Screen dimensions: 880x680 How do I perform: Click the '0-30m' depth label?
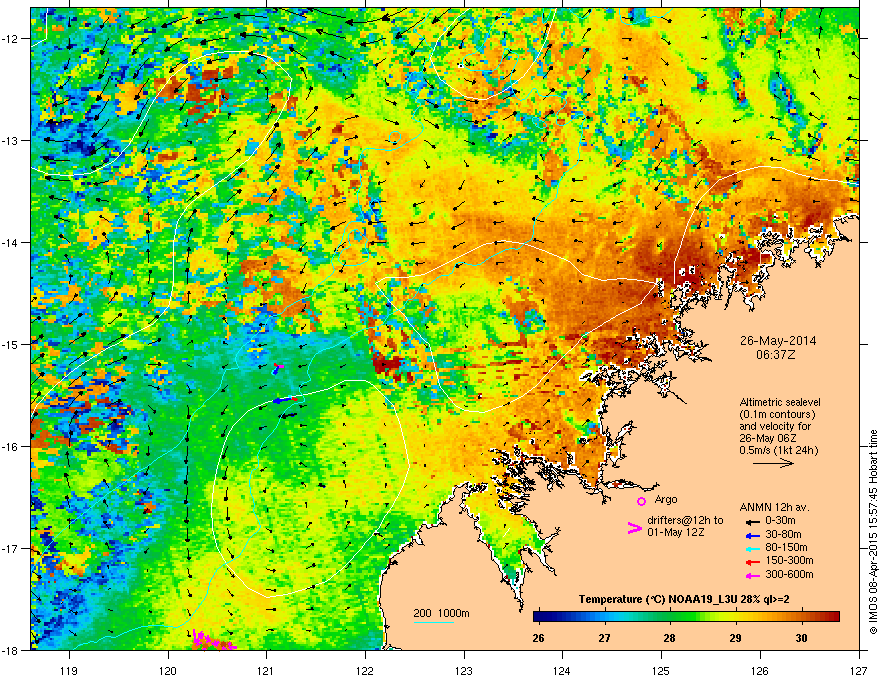coord(780,521)
